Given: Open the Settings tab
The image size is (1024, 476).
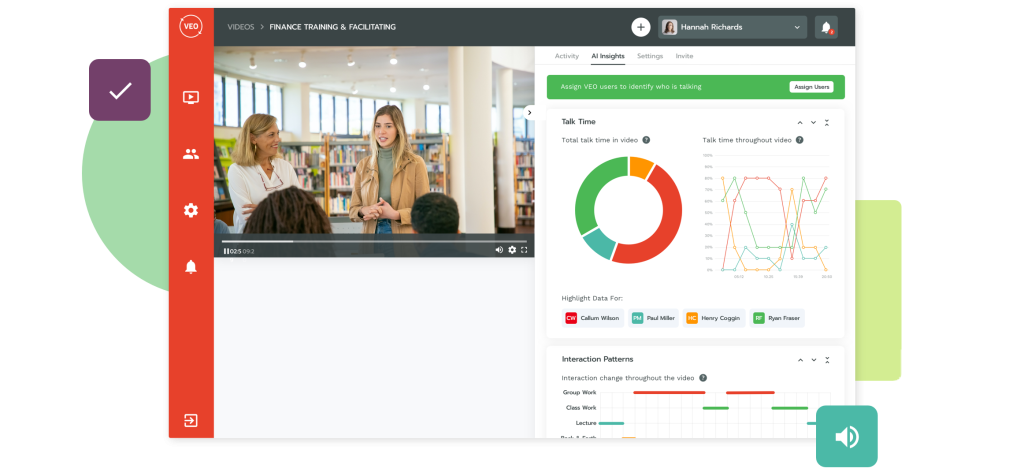Looking at the screenshot, I should tap(650, 56).
